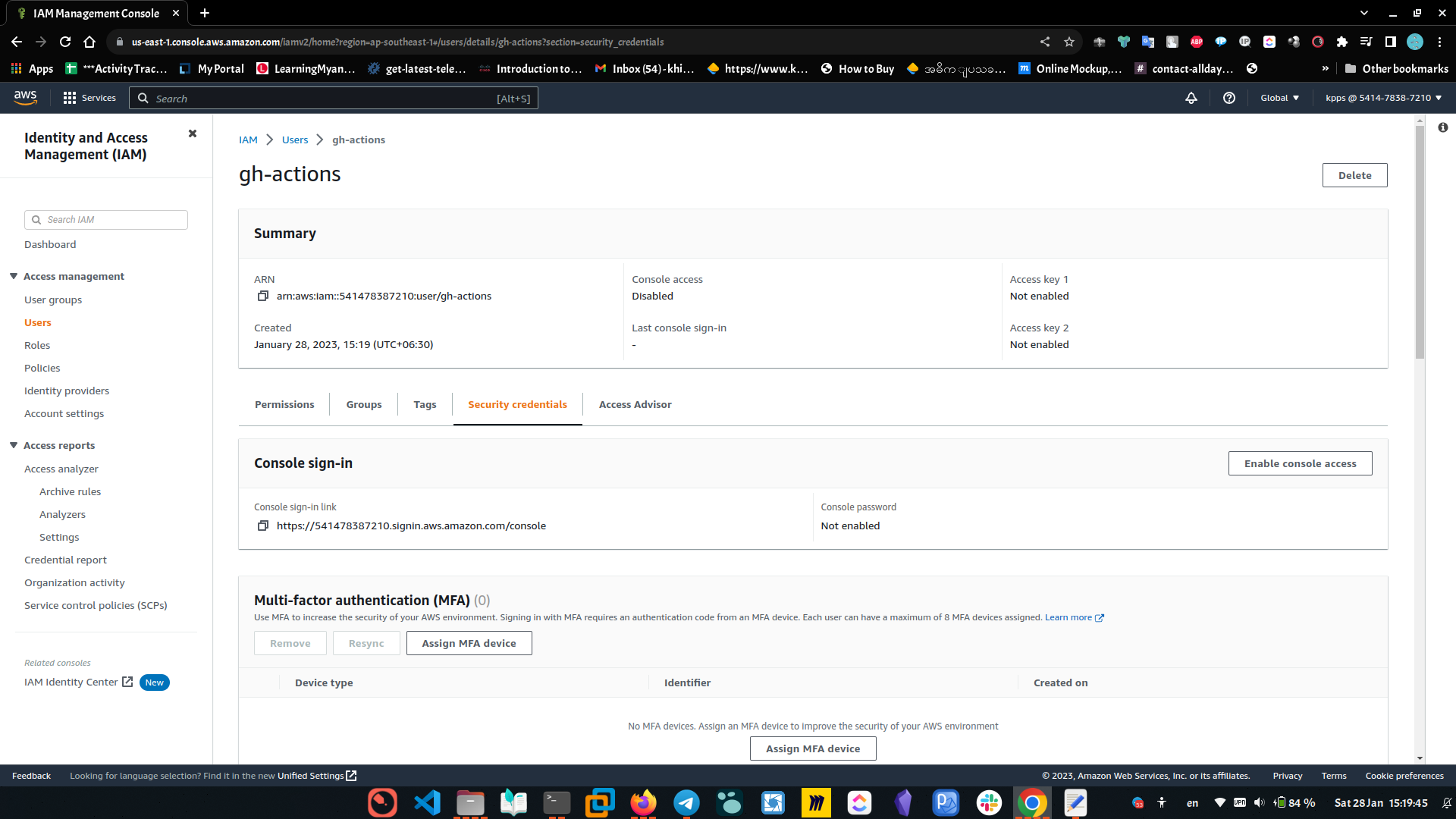Open the page info icon
The image size is (1456, 819).
click(x=1443, y=127)
